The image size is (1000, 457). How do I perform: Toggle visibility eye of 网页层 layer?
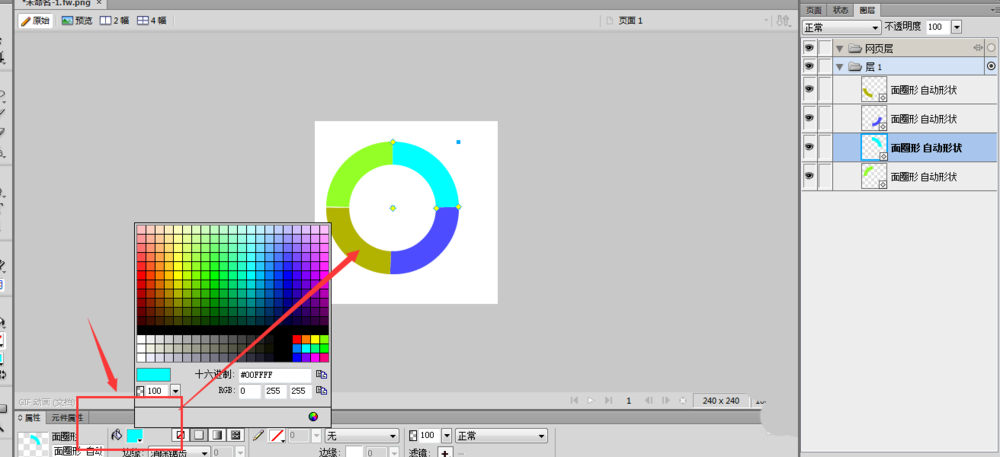coord(809,48)
